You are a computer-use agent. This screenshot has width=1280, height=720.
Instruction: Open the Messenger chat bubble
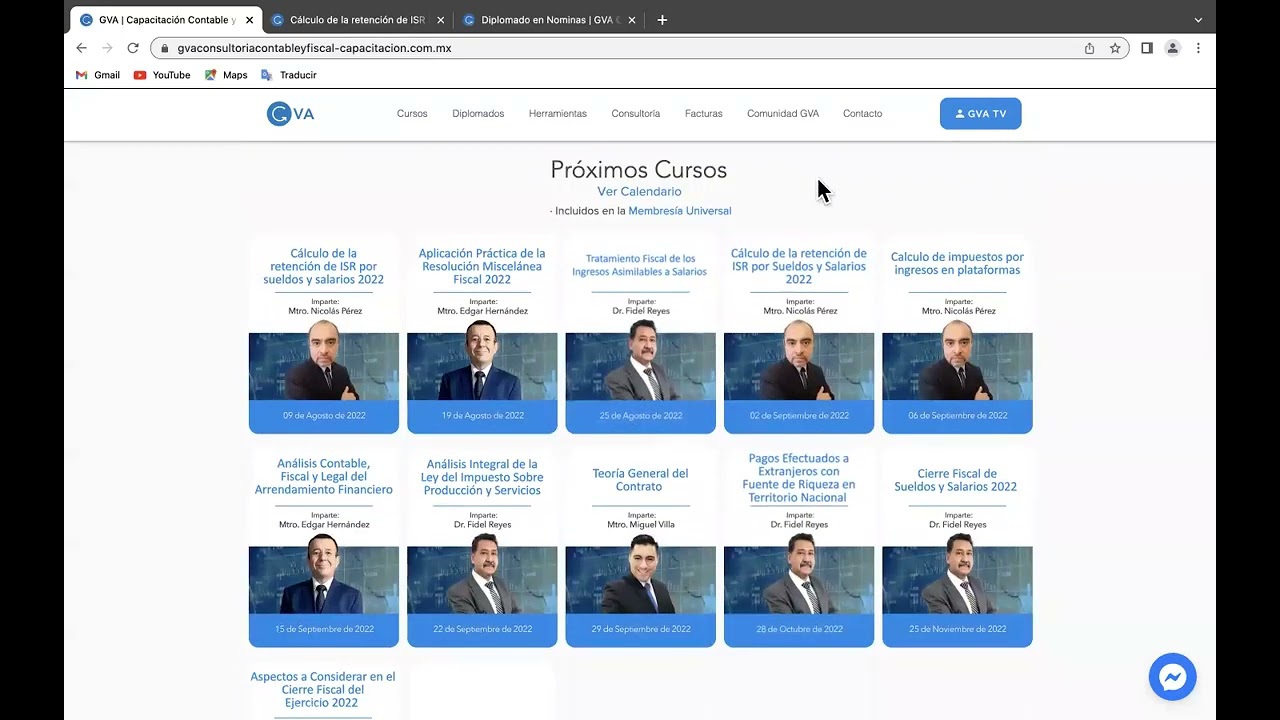(x=1172, y=677)
